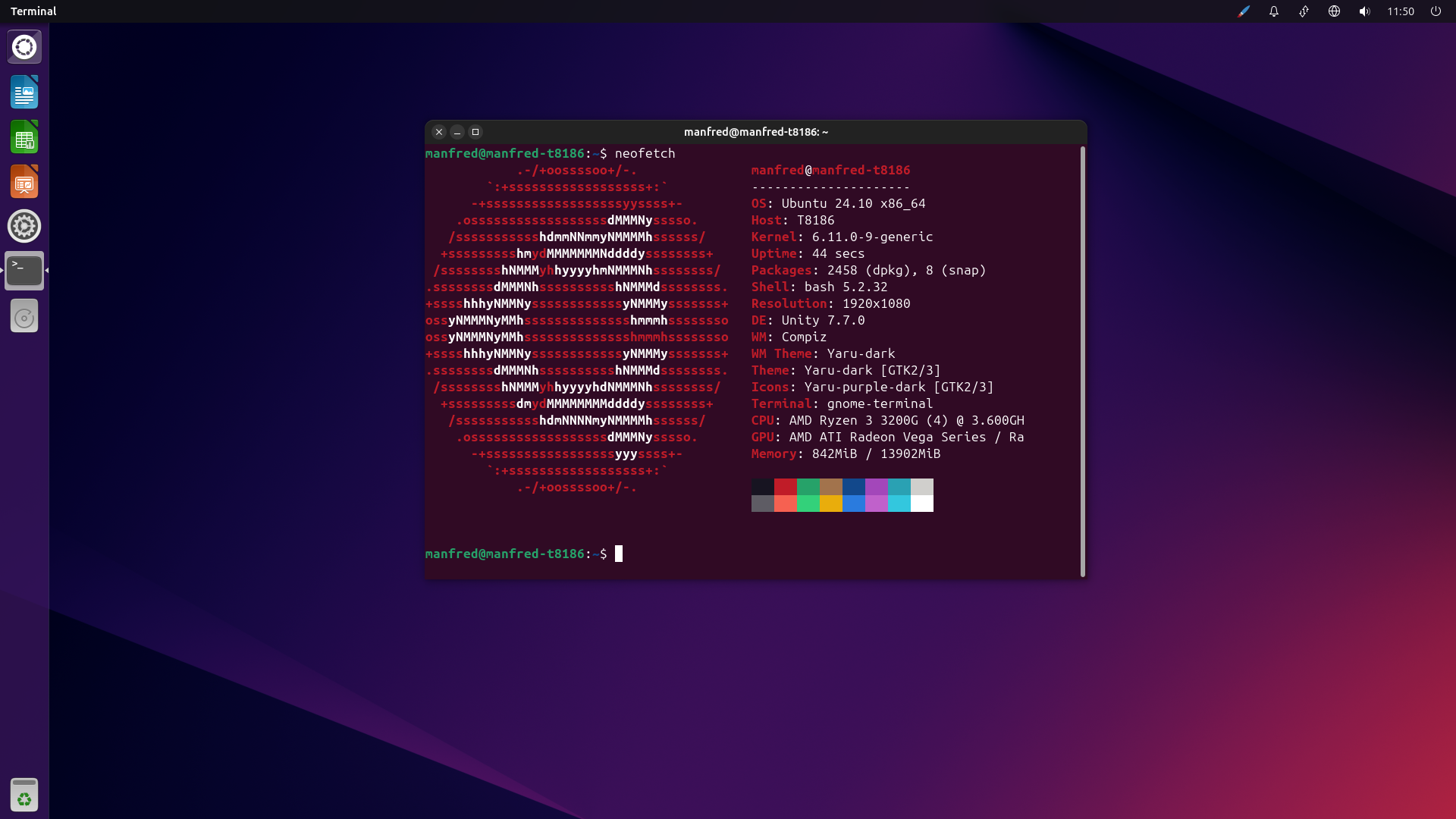
Task: Open the Ubuntu Dash launcher icon
Action: (x=24, y=47)
